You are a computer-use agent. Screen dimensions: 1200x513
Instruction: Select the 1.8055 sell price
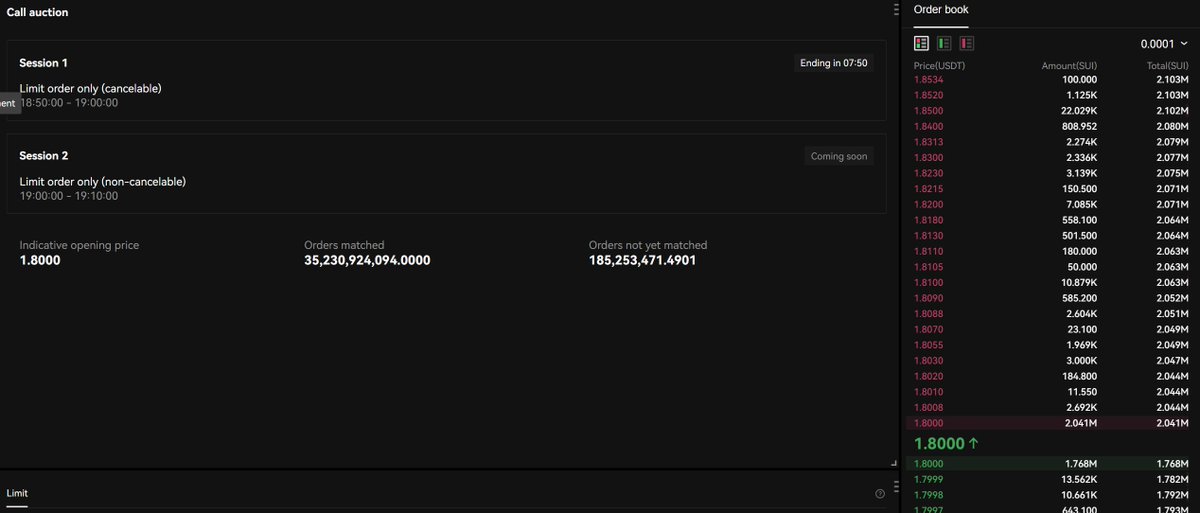[x=928, y=345]
